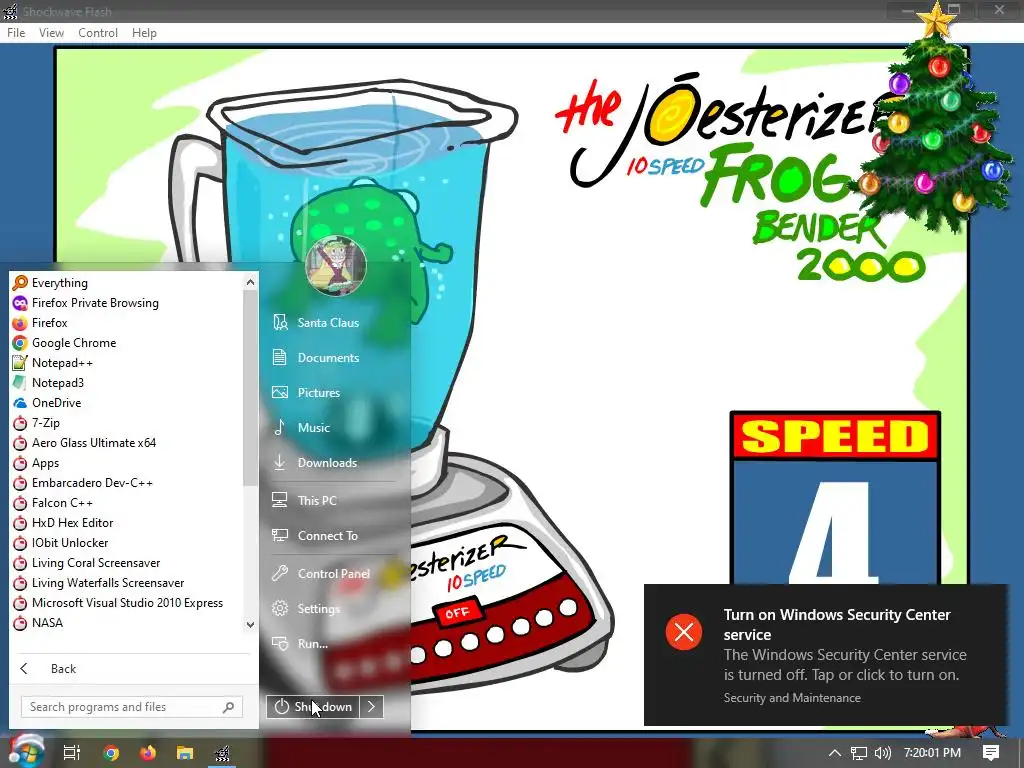This screenshot has height=768, width=1024.
Task: Open Documents icon in start menu
Action: [x=280, y=358]
